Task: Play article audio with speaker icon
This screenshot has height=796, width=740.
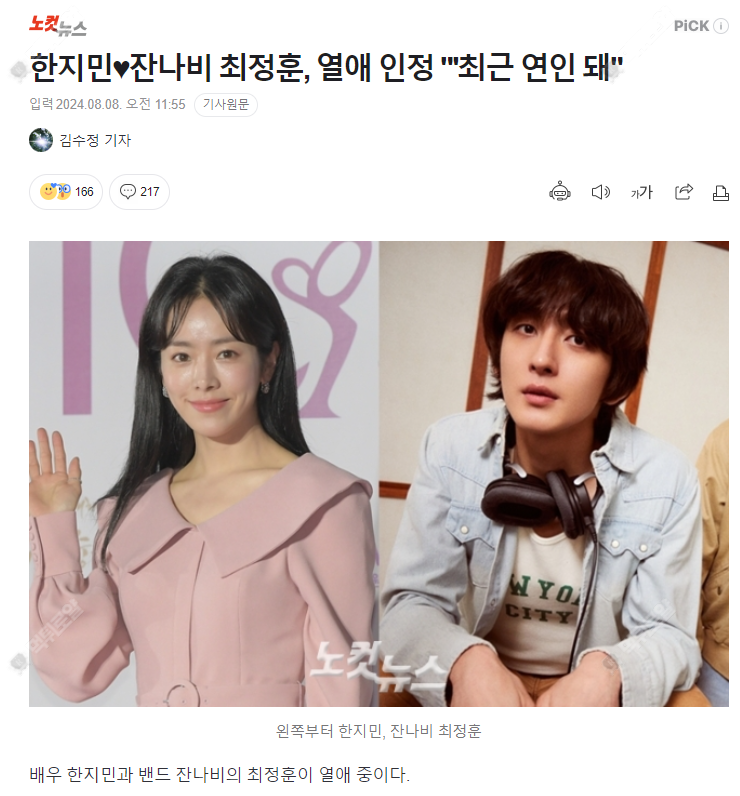Action: [x=601, y=192]
